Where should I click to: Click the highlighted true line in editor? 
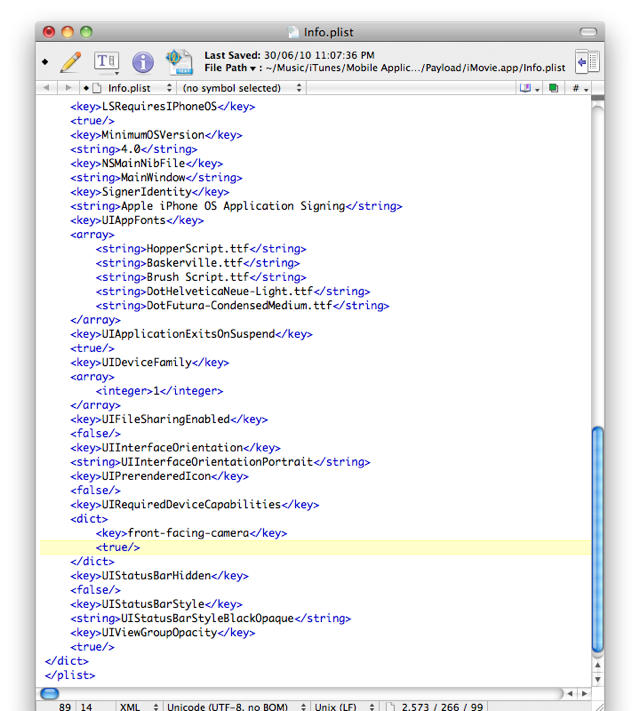click(119, 548)
